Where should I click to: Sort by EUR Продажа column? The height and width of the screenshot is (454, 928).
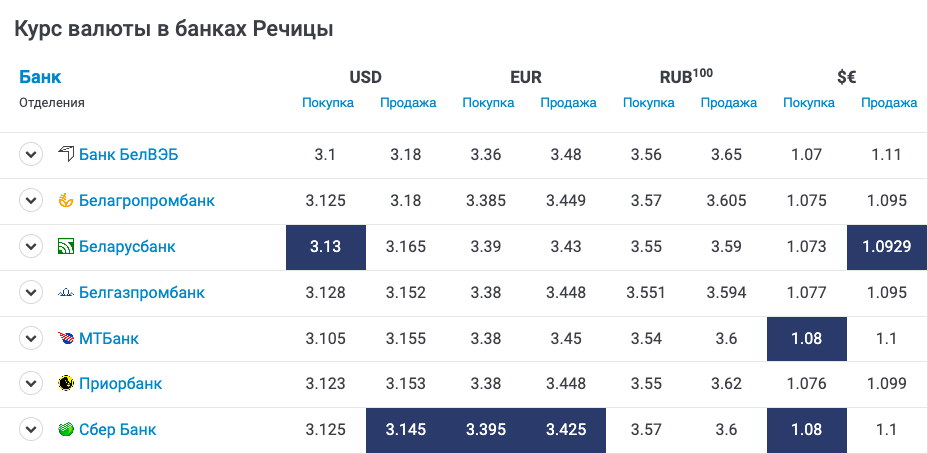(x=568, y=103)
